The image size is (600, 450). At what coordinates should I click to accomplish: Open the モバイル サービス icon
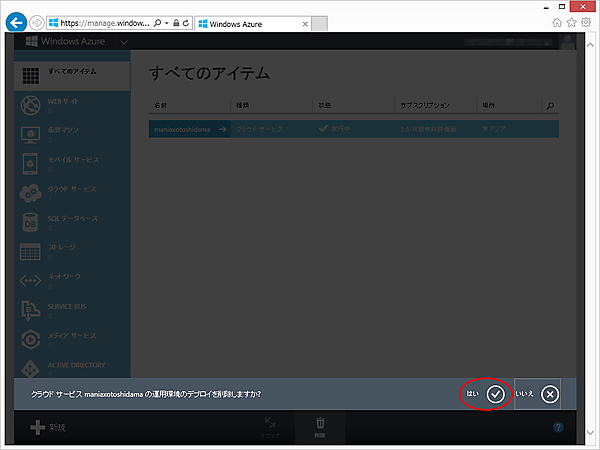pos(30,162)
